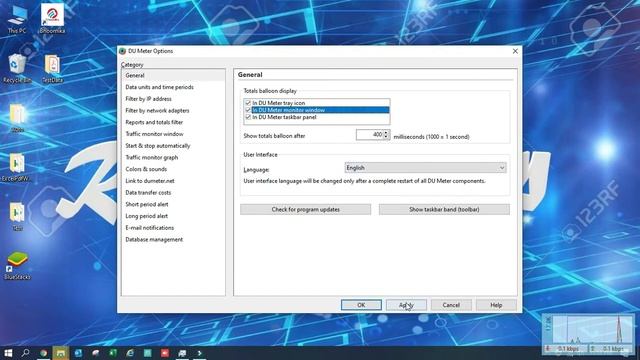Open Long period alert category
The height and width of the screenshot is (360, 640).
[x=173, y=216]
